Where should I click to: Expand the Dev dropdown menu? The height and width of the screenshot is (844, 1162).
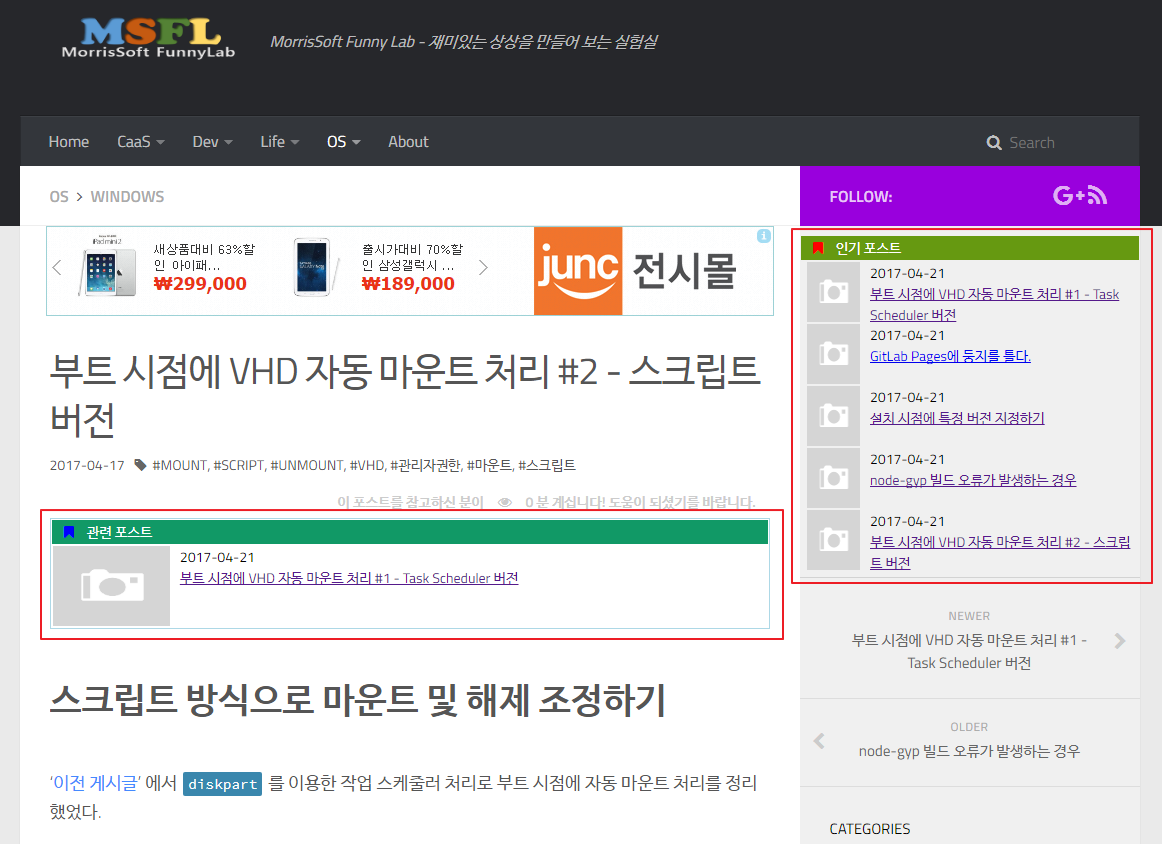click(x=212, y=142)
